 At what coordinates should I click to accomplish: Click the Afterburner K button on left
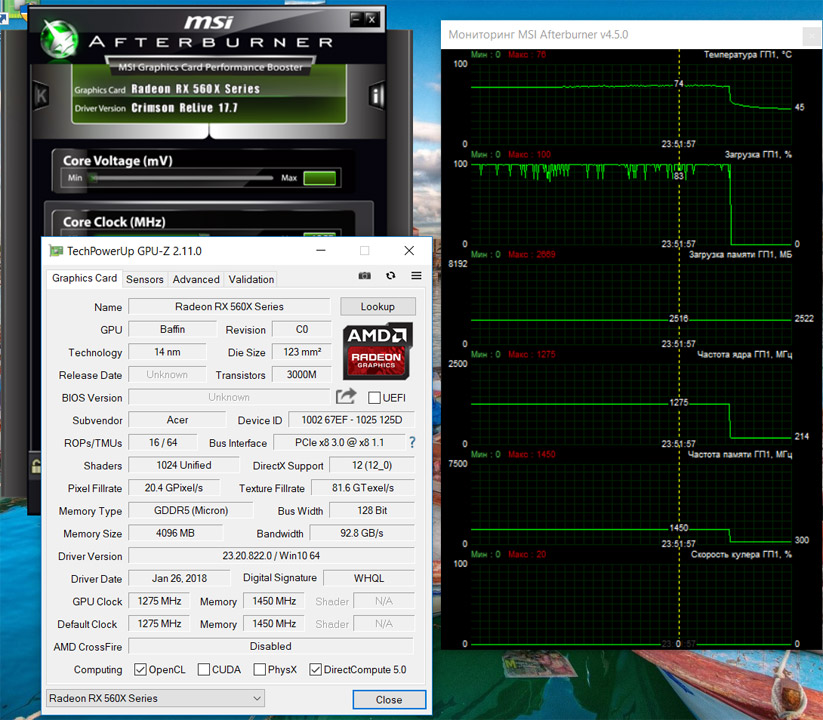tap(41, 96)
